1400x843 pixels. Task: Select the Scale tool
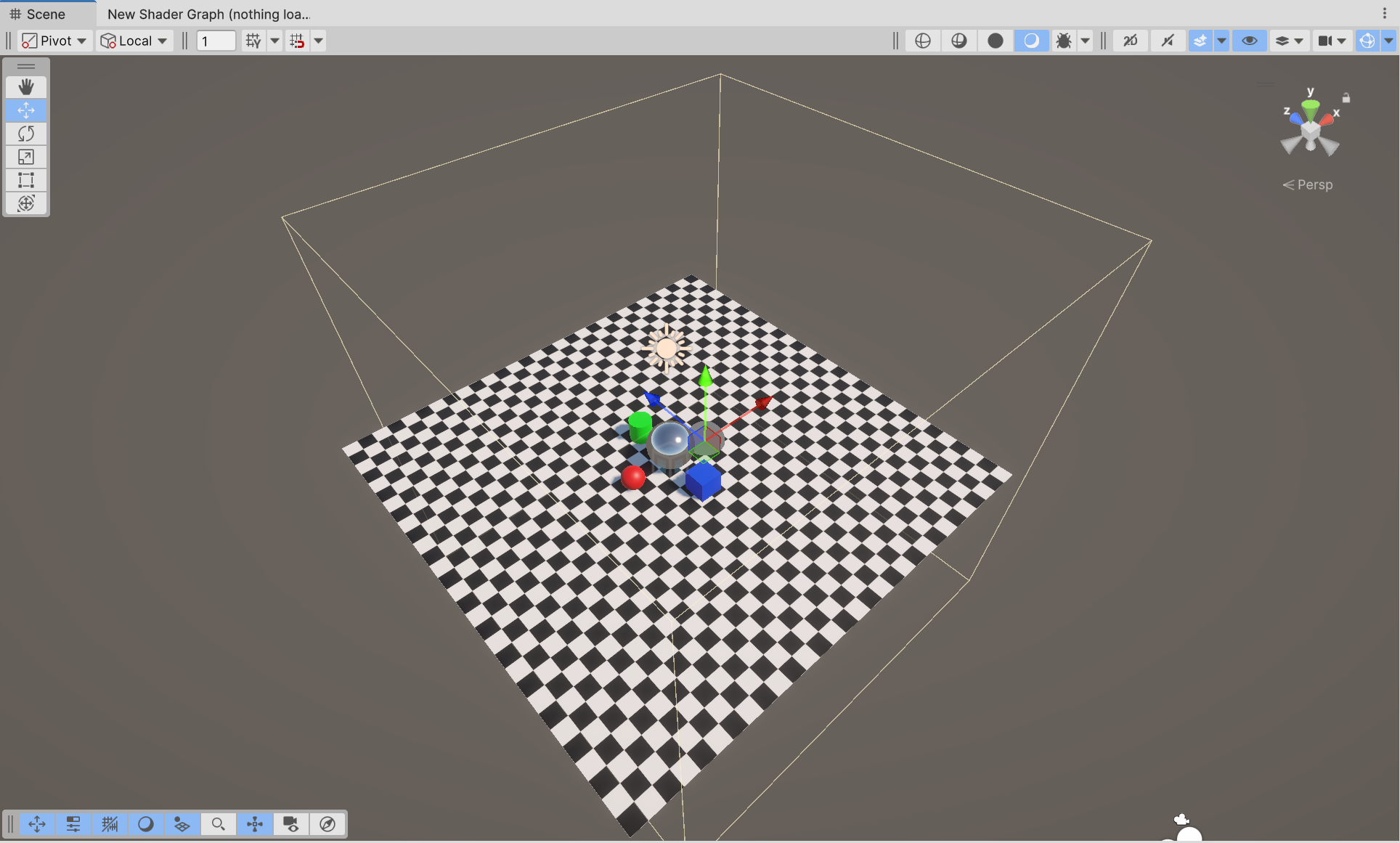coord(26,157)
